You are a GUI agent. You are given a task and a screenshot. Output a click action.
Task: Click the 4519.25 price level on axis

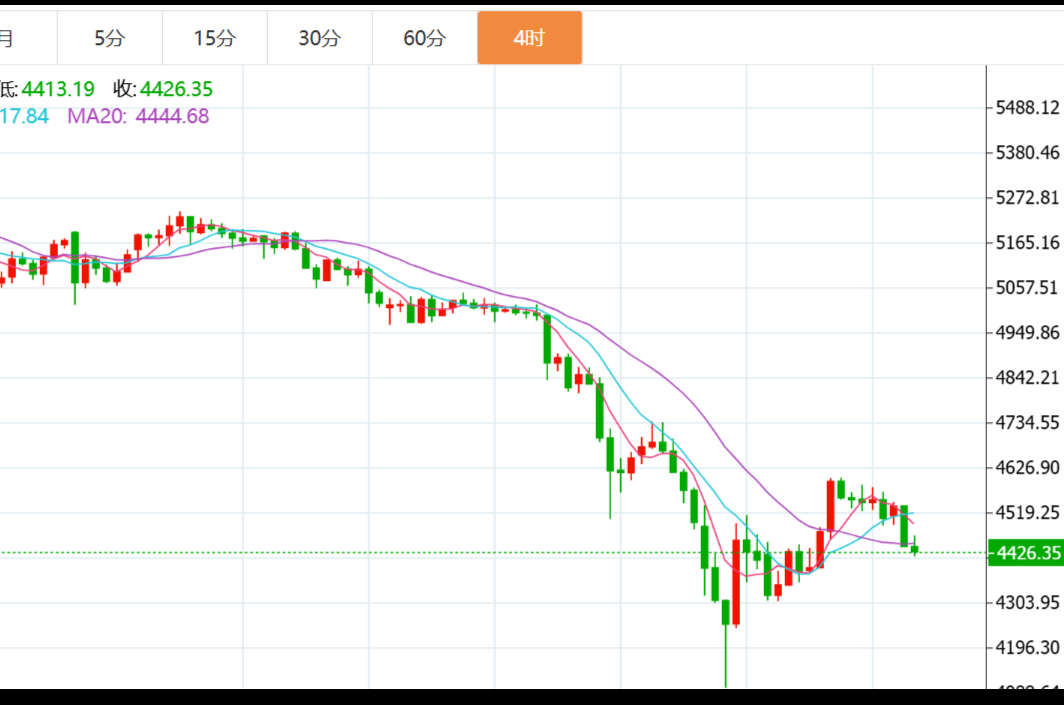click(x=1027, y=513)
